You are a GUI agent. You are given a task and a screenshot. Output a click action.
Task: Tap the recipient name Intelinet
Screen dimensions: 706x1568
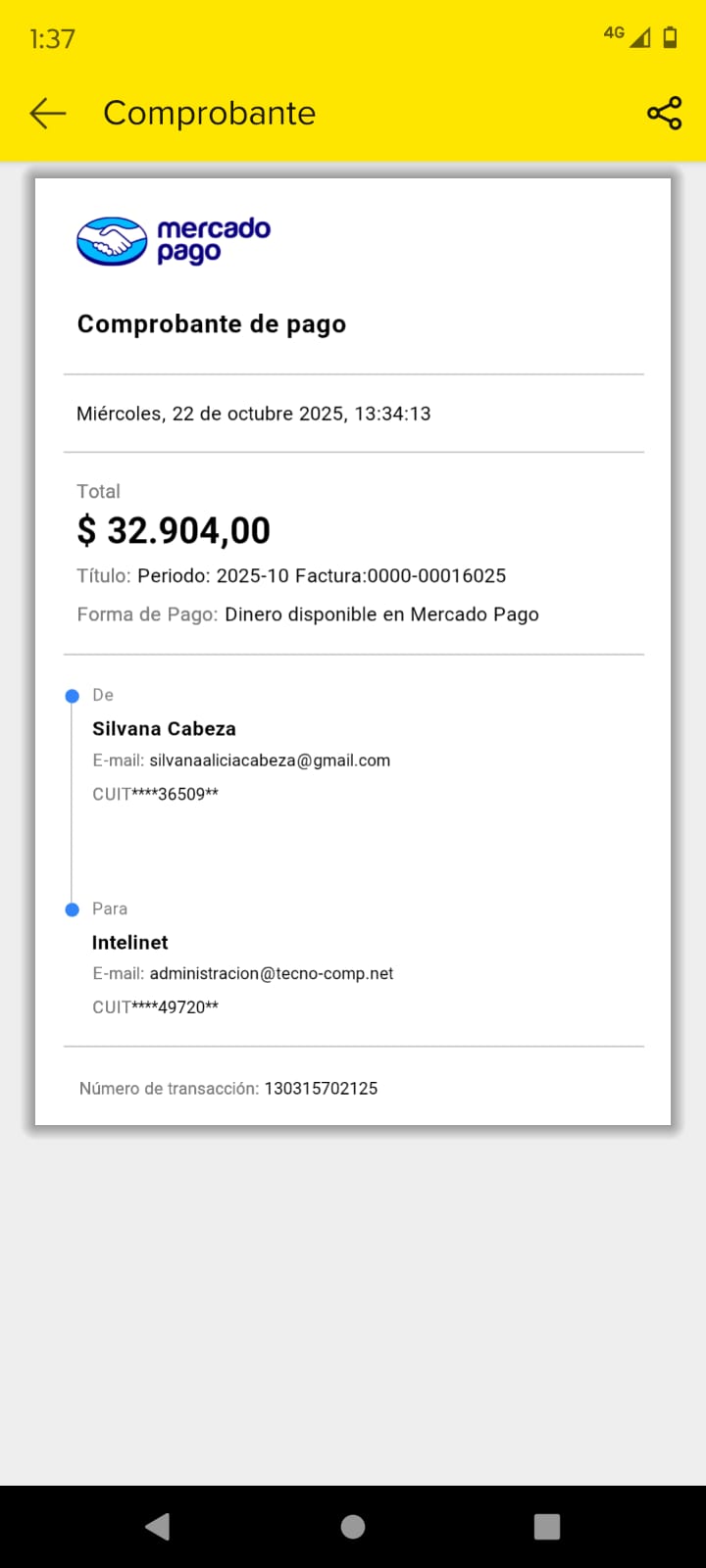[x=130, y=943]
